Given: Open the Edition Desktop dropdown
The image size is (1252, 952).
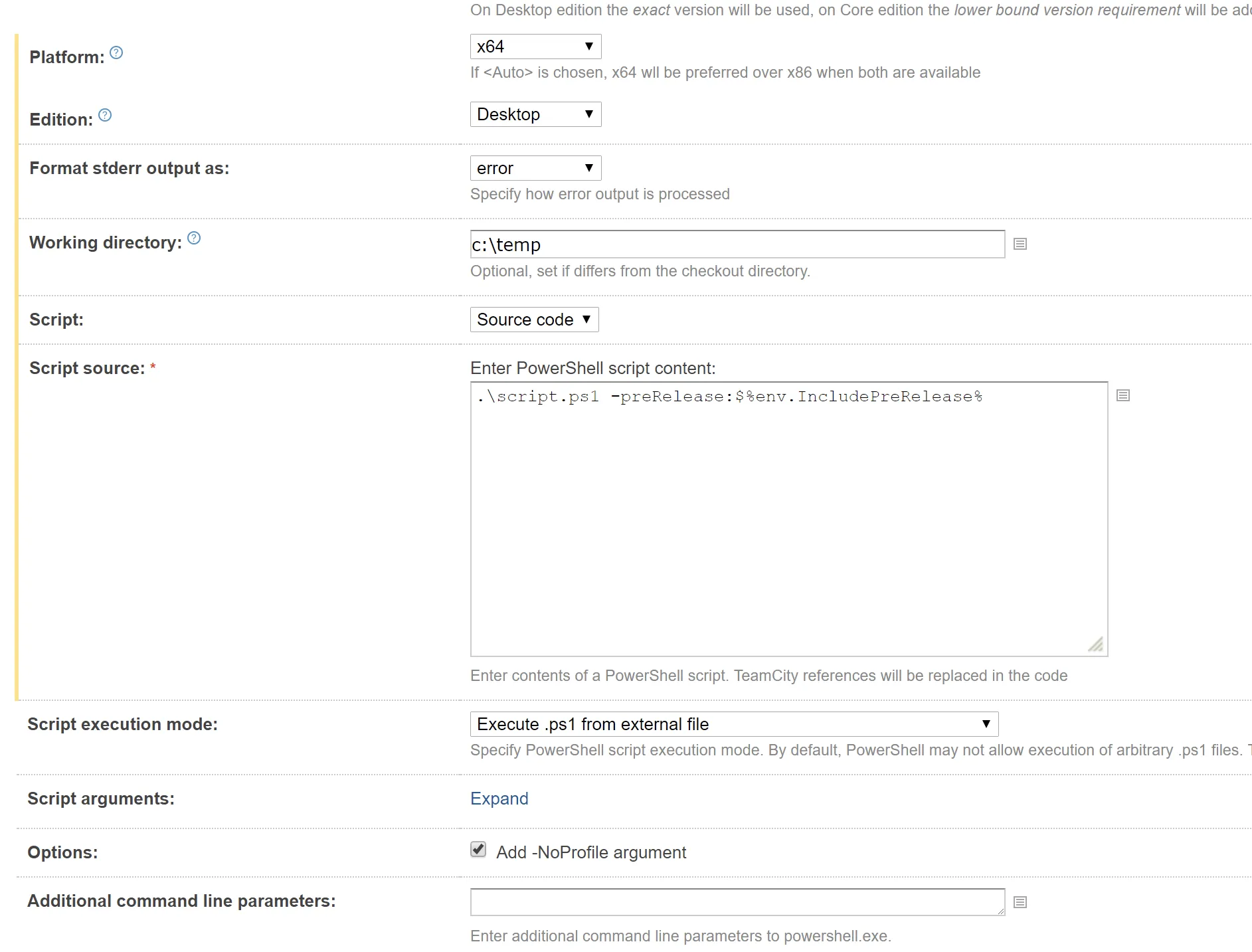Looking at the screenshot, I should point(535,114).
